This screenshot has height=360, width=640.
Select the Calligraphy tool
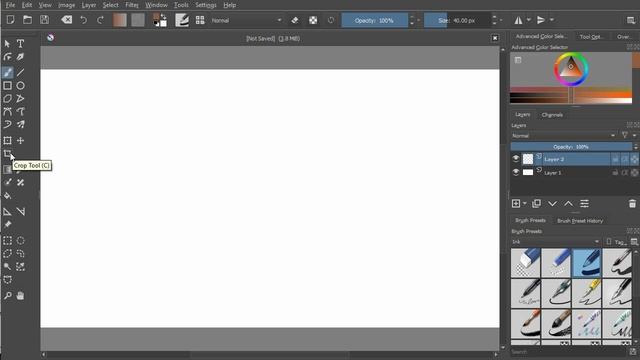tap(20, 57)
